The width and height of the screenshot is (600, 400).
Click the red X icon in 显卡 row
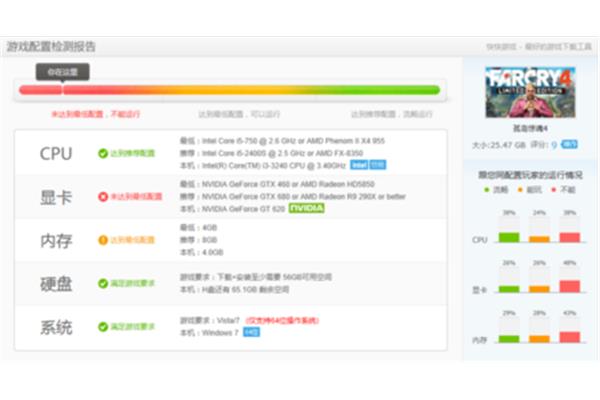[103, 197]
